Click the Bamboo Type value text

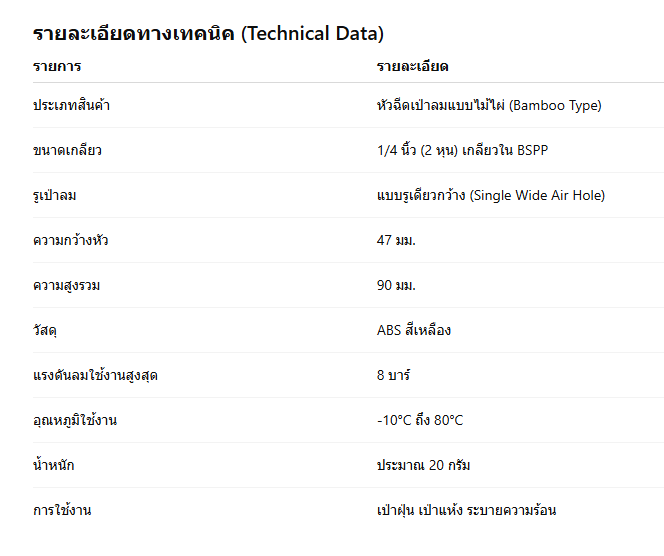489,105
